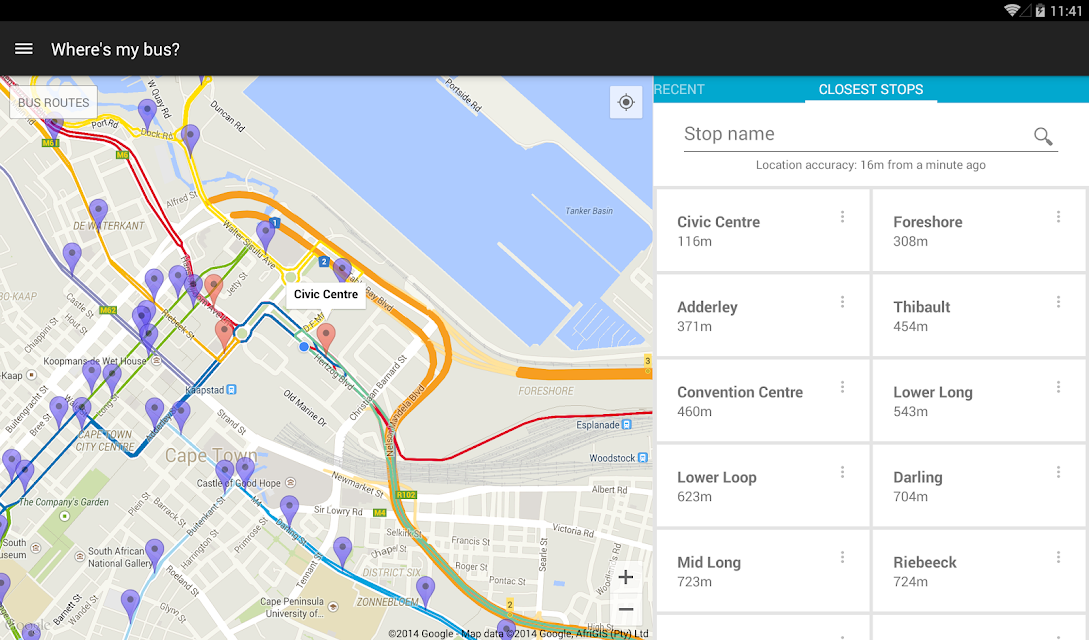This screenshot has width=1089, height=640.
Task: Choose the Lower Long 543m card
Action: [x=979, y=401]
